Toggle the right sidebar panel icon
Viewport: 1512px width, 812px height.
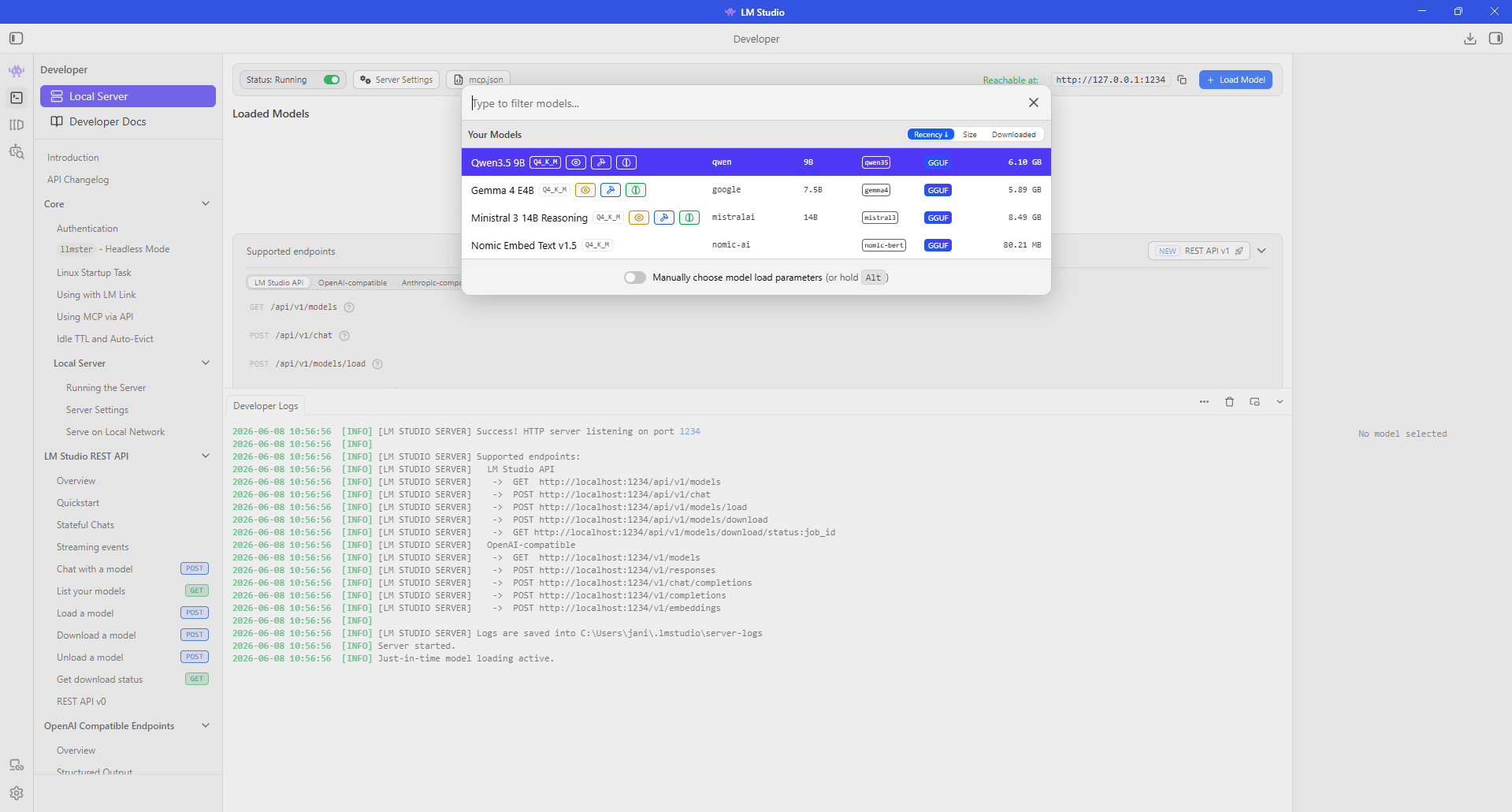coord(1495,39)
